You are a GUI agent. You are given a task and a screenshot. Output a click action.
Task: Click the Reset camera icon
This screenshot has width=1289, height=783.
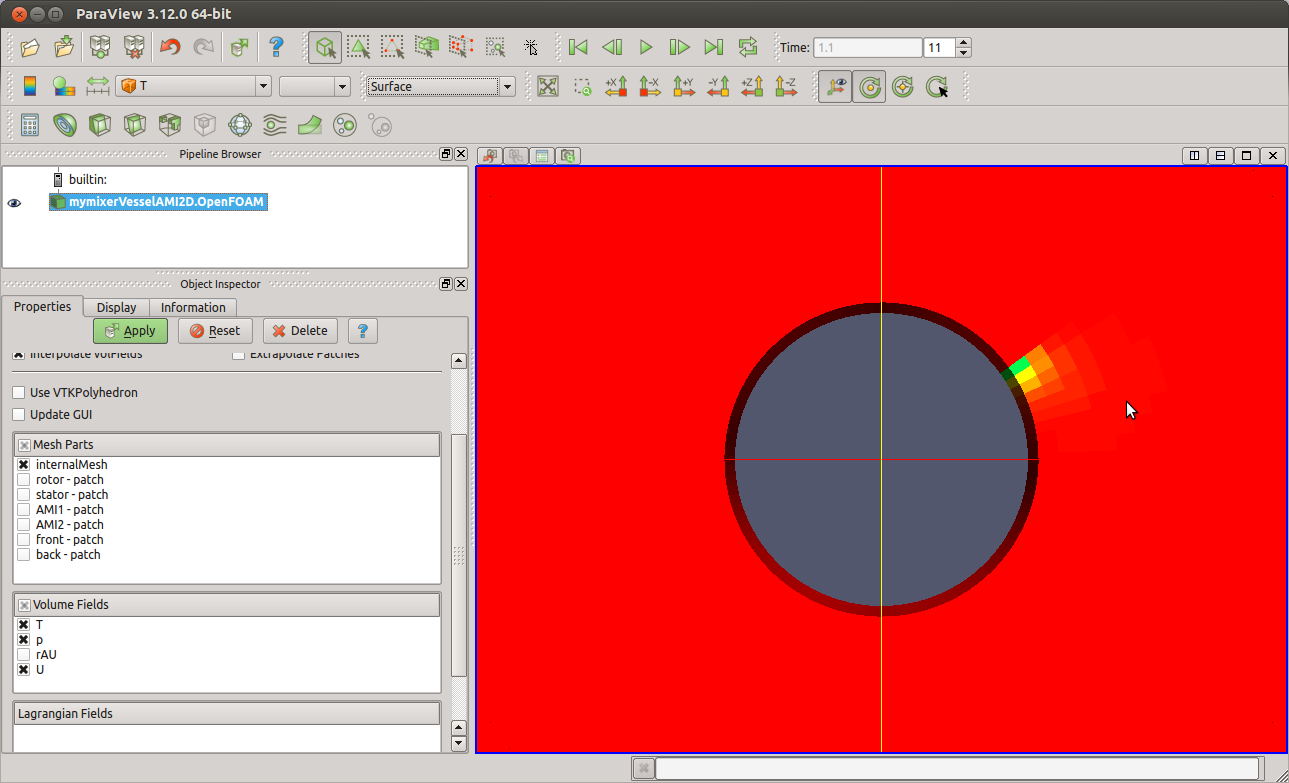pos(547,86)
